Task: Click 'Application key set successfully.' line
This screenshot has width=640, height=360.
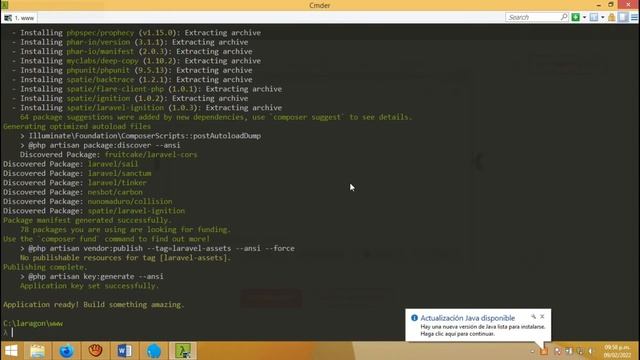Action: (89, 286)
